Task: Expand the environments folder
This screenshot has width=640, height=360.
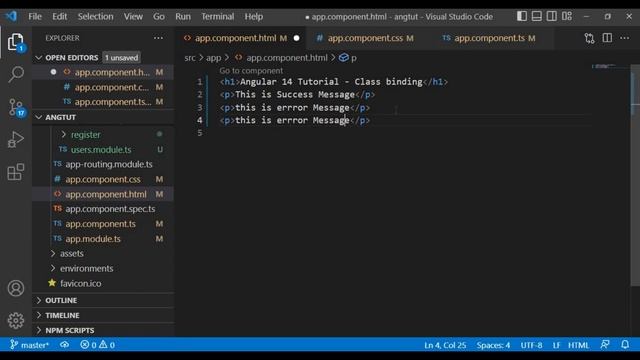Action: coord(86,269)
